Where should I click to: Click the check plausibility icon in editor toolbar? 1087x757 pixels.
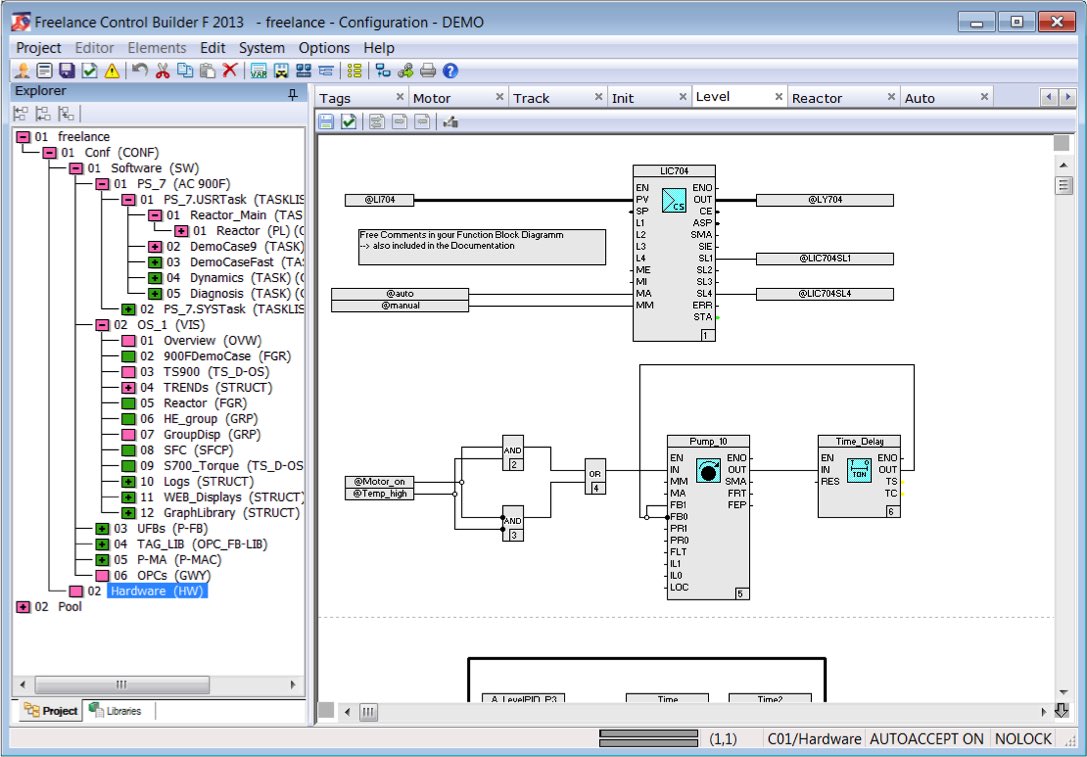(x=349, y=122)
